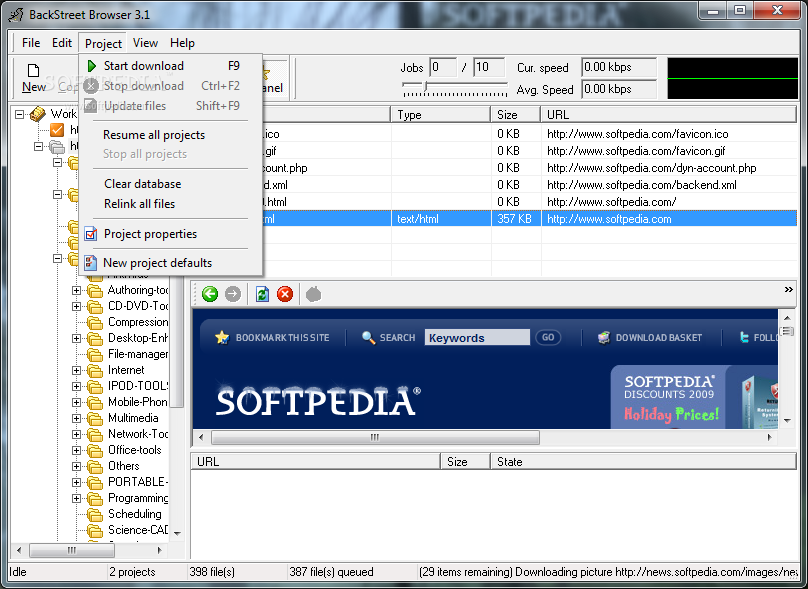This screenshot has height=589, width=808.
Task: Choose Start download from the Project menu
Action: click(171, 66)
